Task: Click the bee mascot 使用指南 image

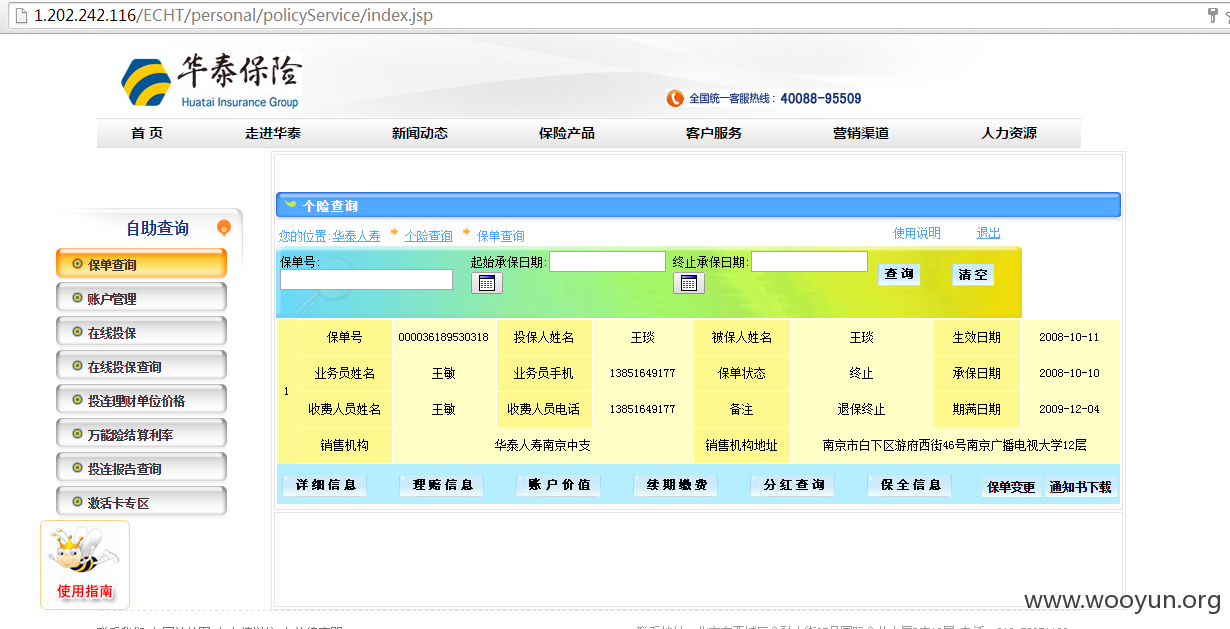Action: coord(84,564)
